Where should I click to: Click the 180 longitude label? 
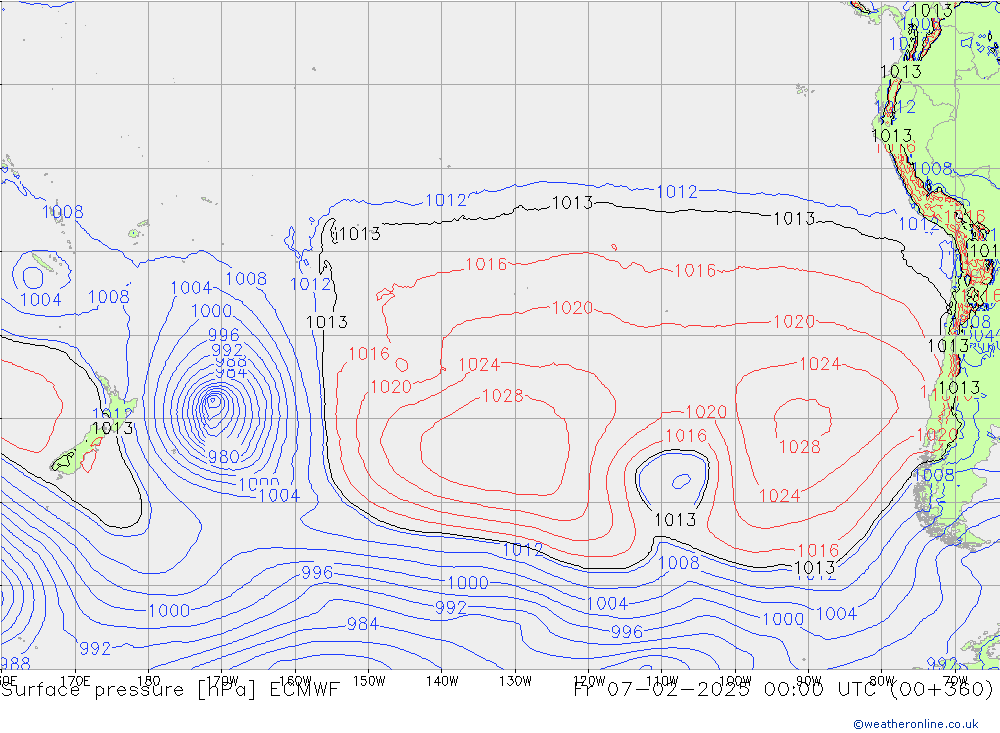click(x=149, y=681)
